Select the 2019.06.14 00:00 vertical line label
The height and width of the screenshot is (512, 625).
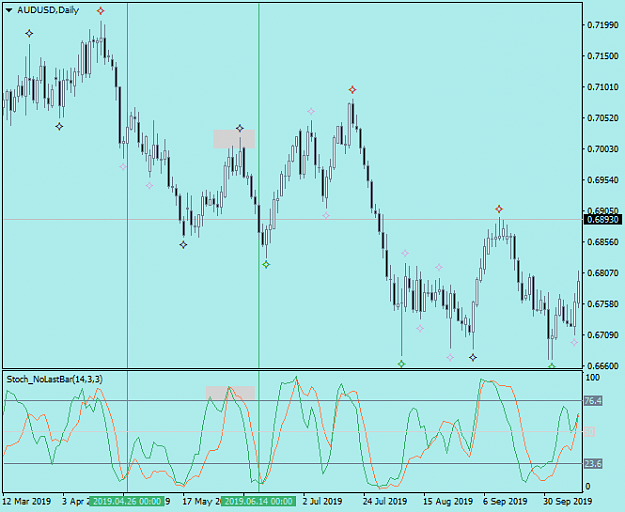pos(258,501)
